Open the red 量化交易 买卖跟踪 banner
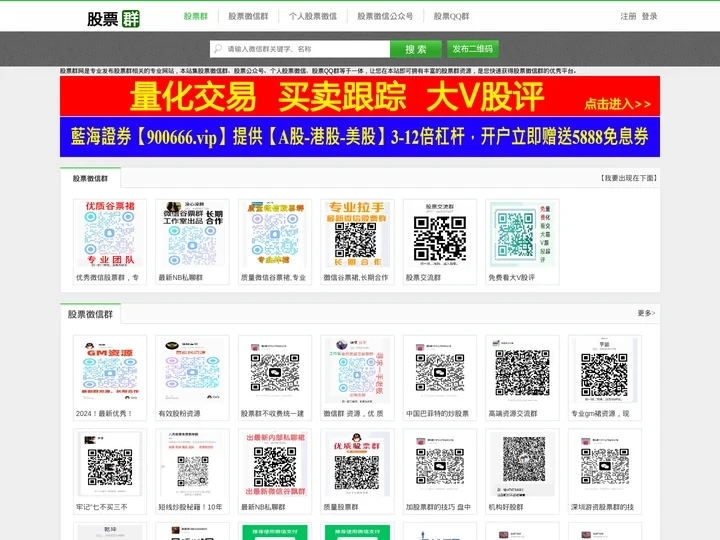 (360, 96)
